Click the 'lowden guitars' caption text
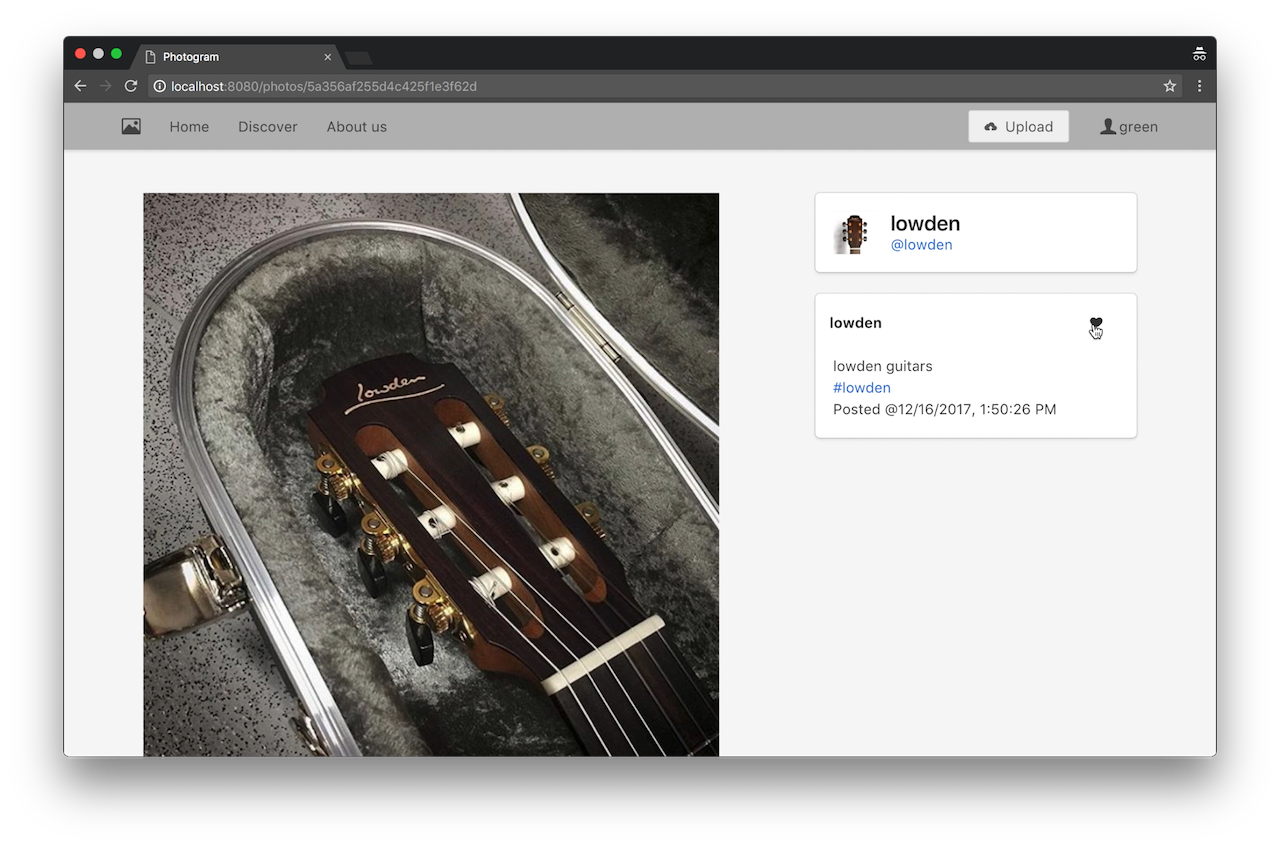 [x=883, y=366]
